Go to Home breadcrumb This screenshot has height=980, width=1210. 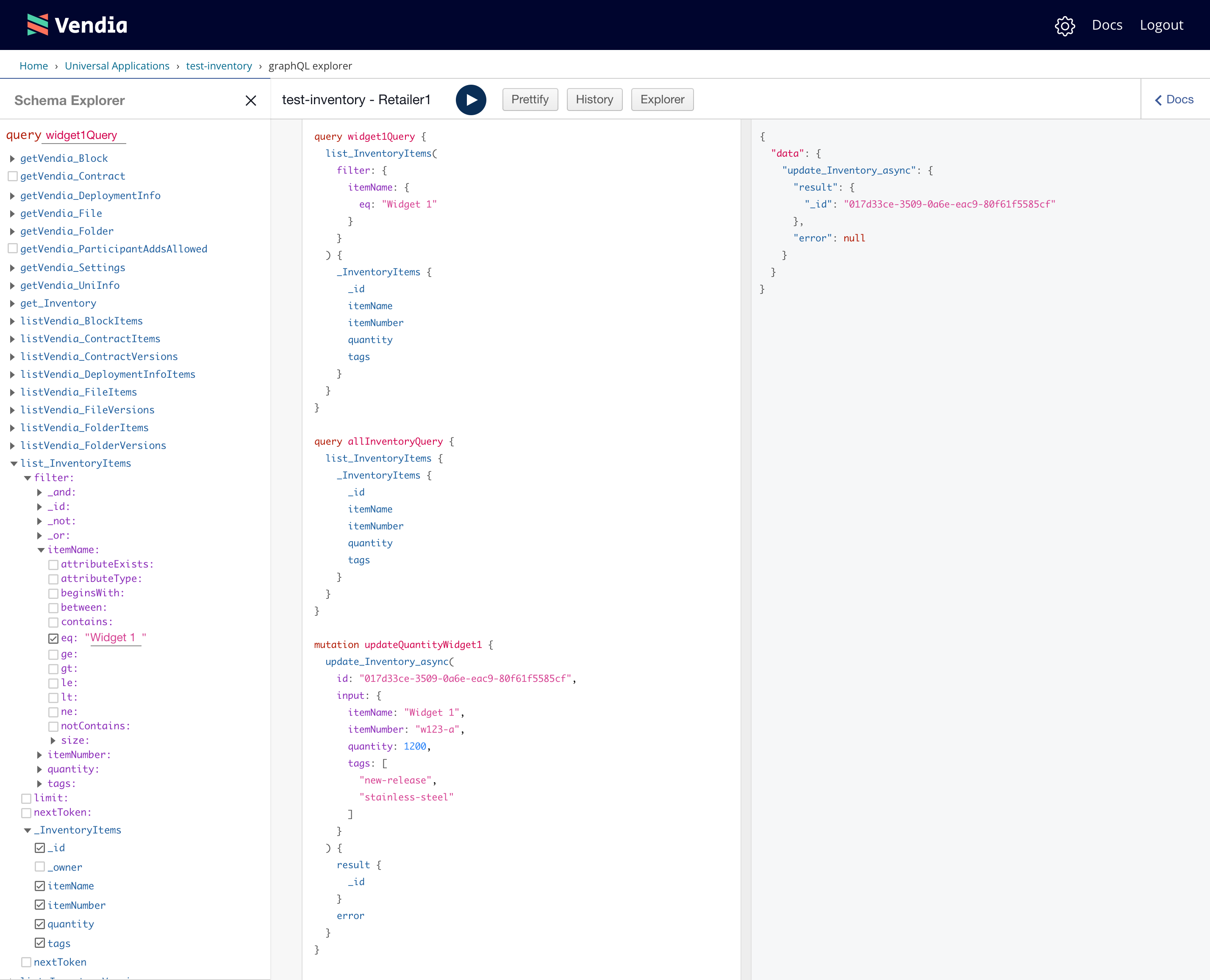[x=34, y=66]
